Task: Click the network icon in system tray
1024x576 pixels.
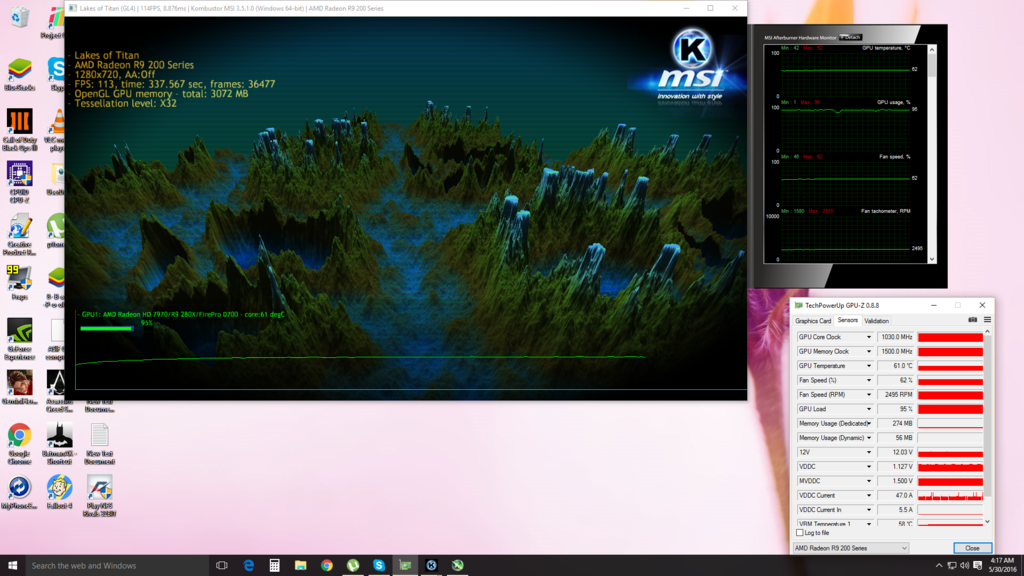Action: tap(952, 566)
